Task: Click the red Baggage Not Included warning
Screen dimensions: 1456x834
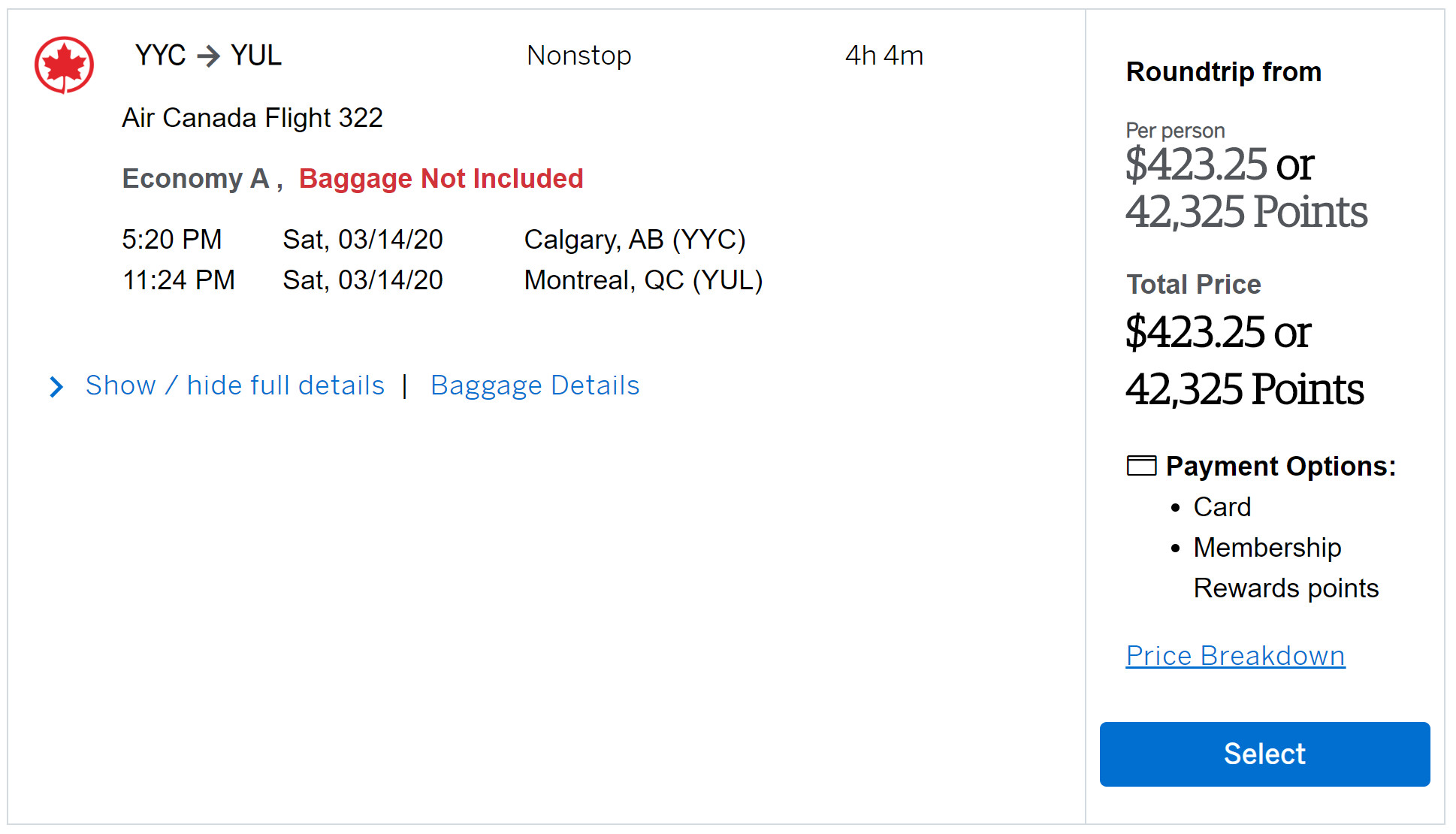Action: coord(441,179)
